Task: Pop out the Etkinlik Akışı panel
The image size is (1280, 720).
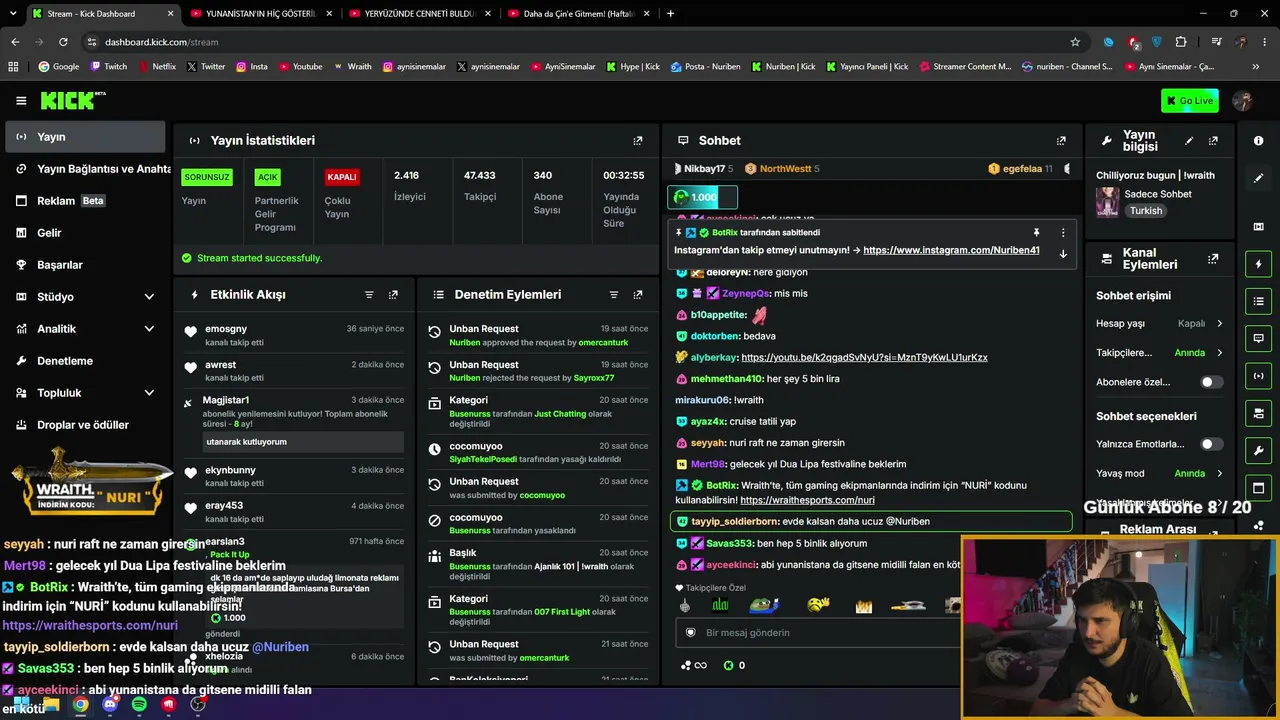Action: 393,295
